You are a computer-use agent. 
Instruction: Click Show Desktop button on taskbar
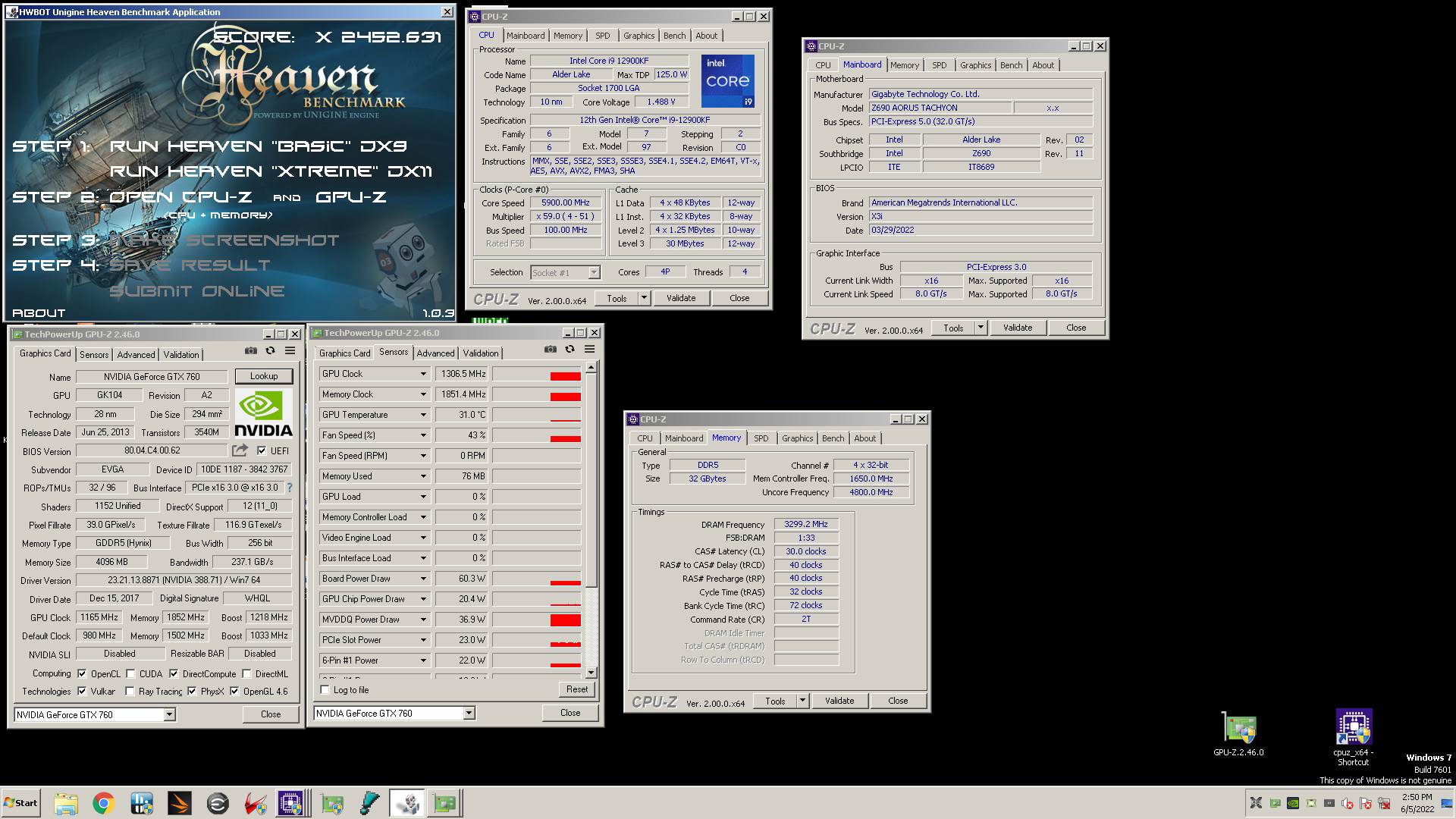(x=1447, y=803)
